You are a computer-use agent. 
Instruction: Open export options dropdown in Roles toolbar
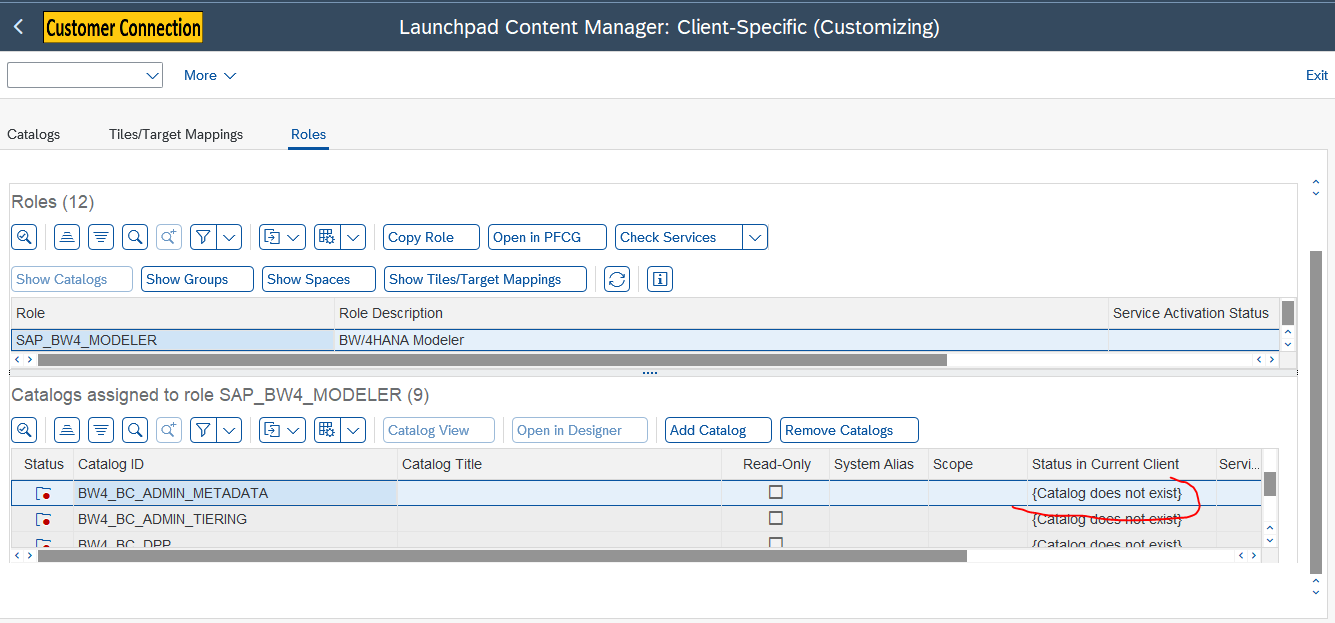point(295,237)
